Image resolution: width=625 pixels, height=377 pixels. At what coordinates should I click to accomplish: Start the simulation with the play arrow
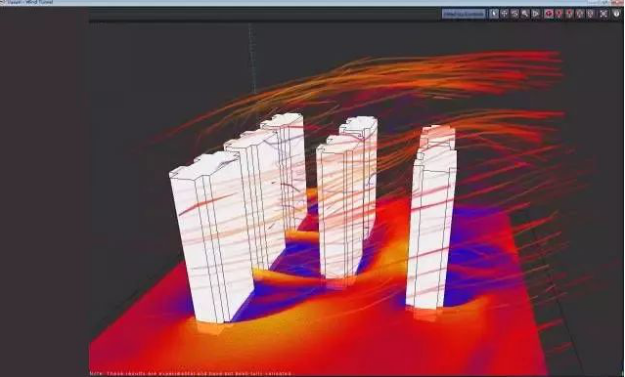pyautogui.click(x=535, y=14)
